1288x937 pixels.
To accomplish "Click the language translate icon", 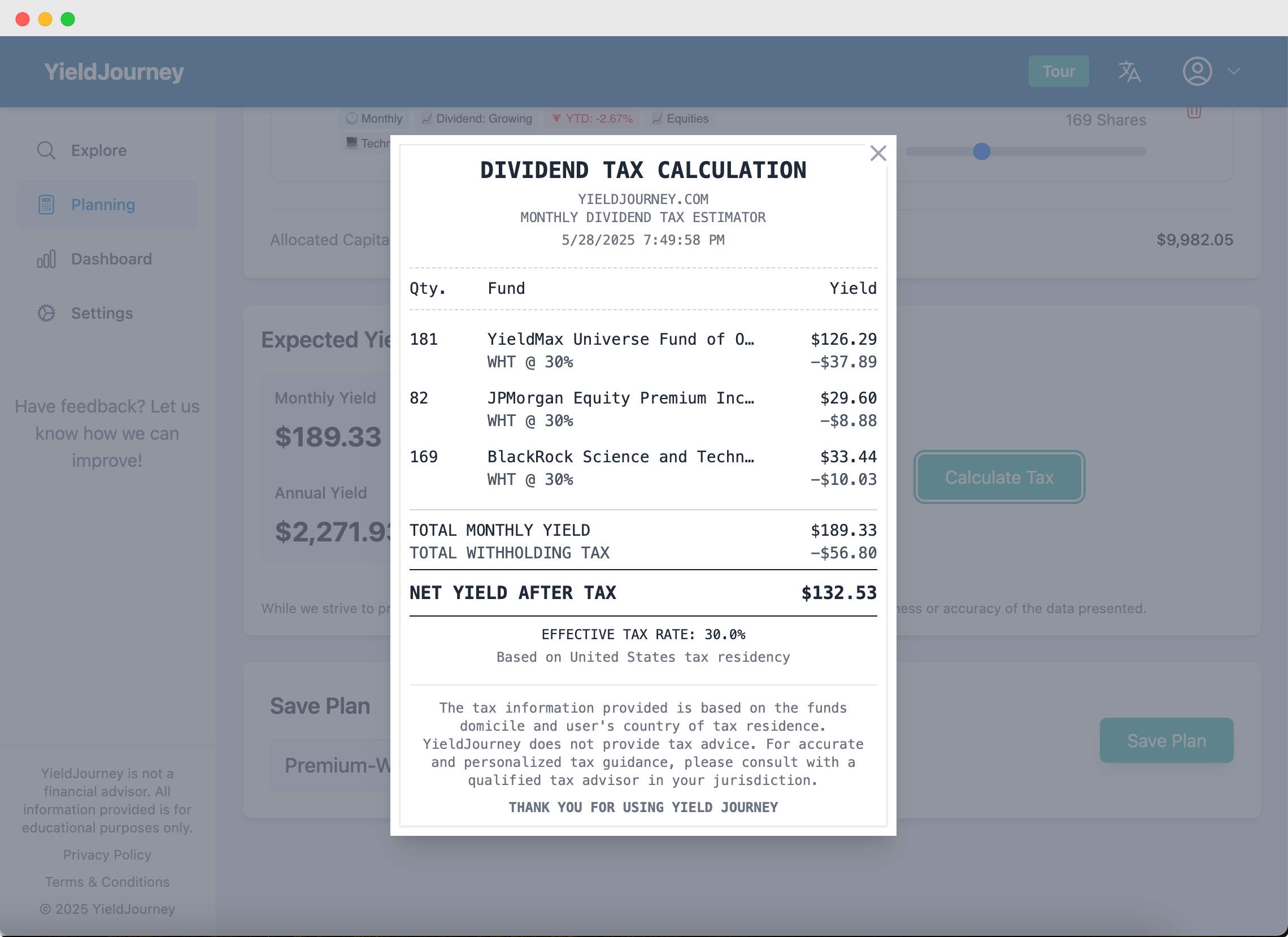I will tap(1129, 72).
